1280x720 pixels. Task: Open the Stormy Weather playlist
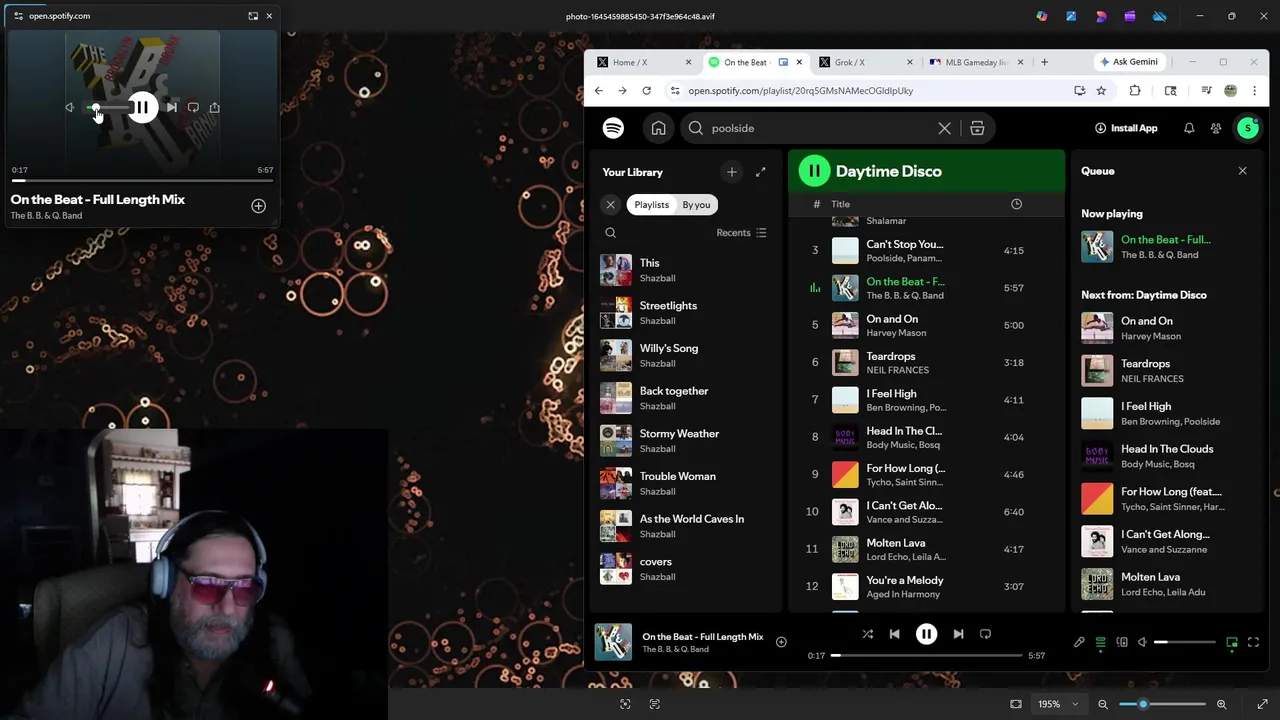coord(684,441)
